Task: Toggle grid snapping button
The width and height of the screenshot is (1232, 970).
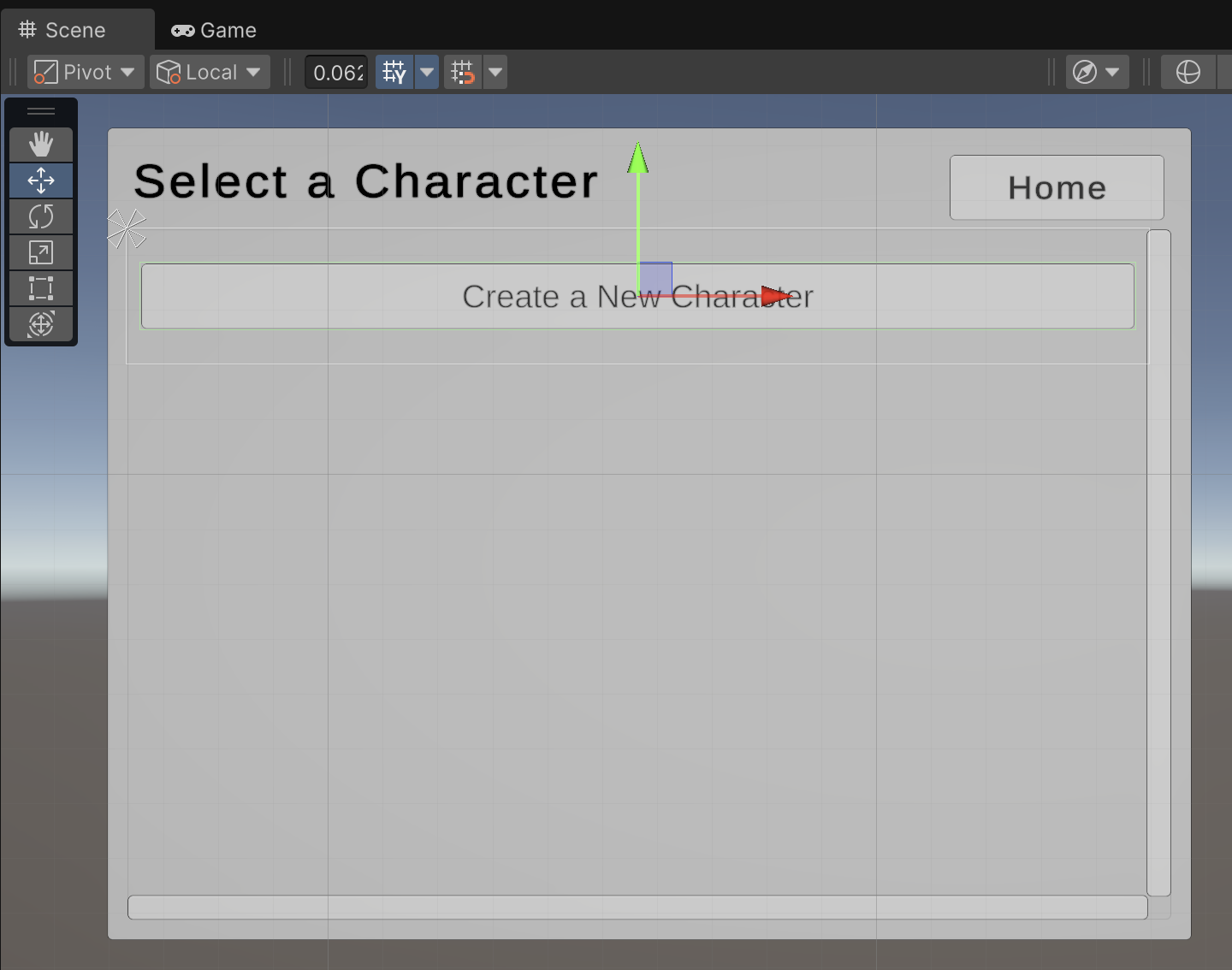Action: (394, 73)
